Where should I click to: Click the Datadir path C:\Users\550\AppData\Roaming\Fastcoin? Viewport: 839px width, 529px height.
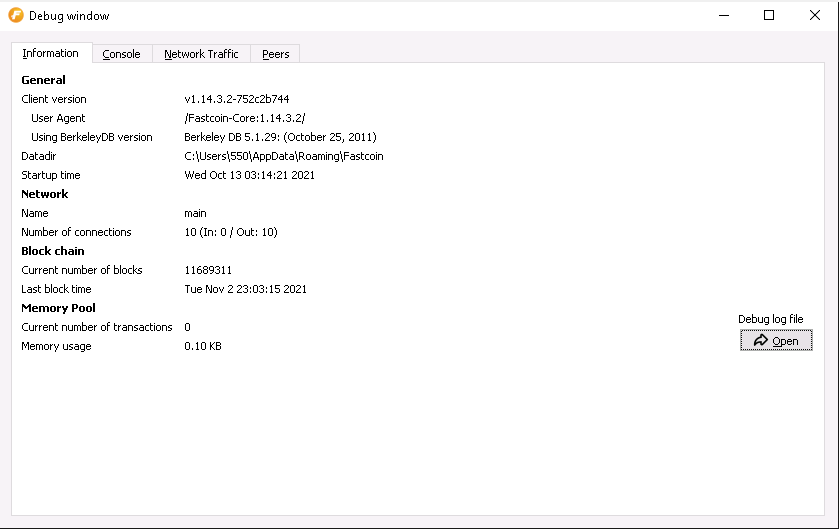284,156
